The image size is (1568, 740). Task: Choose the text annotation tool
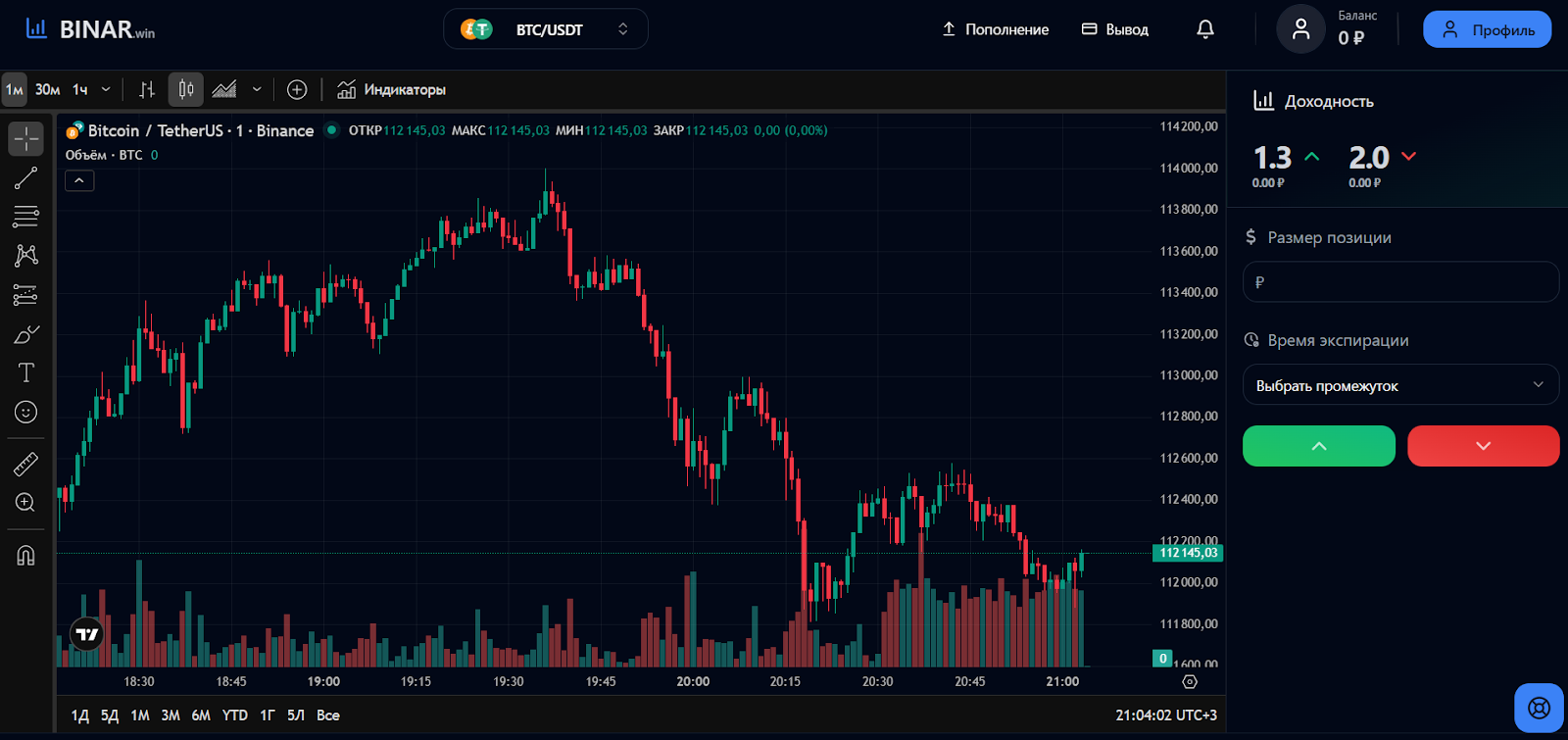(x=26, y=372)
